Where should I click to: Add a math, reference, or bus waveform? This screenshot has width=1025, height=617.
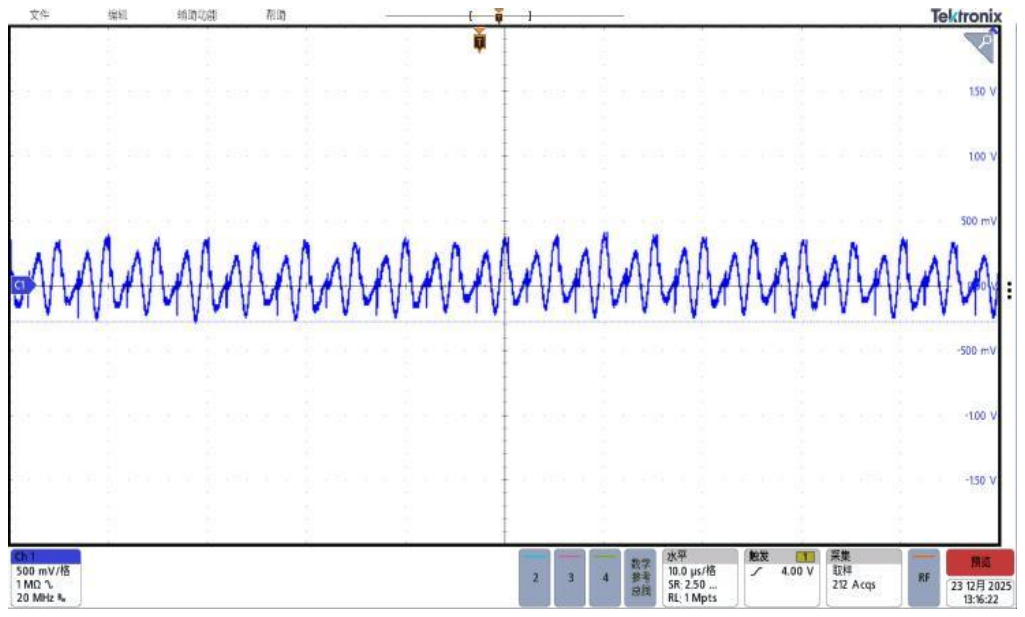[640, 578]
